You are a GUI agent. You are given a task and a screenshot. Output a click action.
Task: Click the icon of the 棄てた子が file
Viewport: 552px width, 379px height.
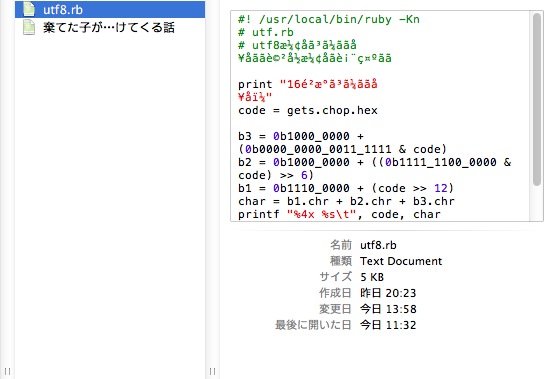[29, 27]
